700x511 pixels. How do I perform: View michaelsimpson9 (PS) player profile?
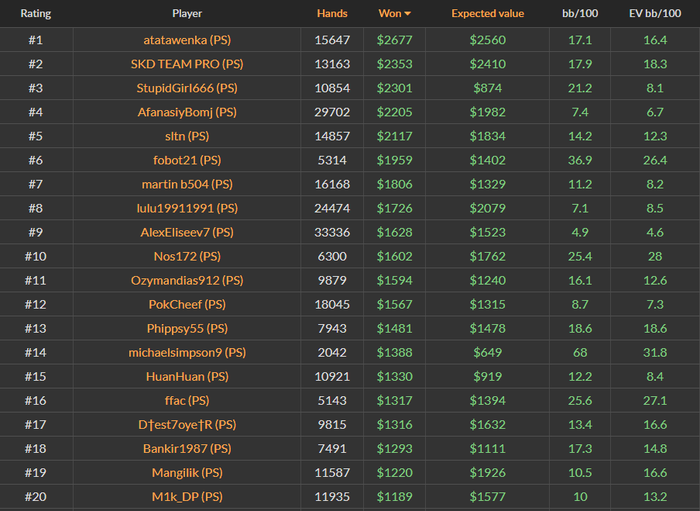(187, 352)
